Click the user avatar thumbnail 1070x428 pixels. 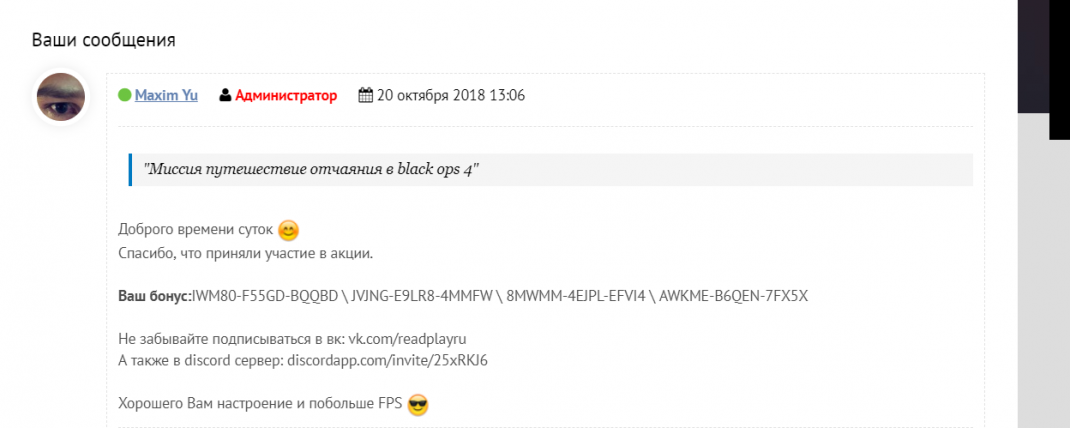pyautogui.click(x=61, y=98)
